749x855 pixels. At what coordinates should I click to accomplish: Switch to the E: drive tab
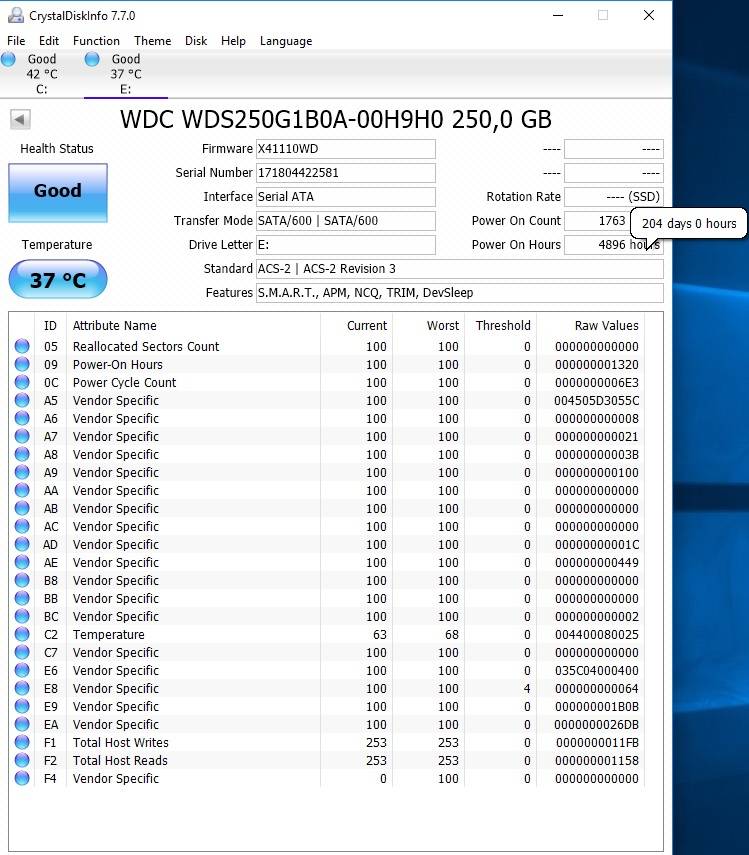[125, 75]
